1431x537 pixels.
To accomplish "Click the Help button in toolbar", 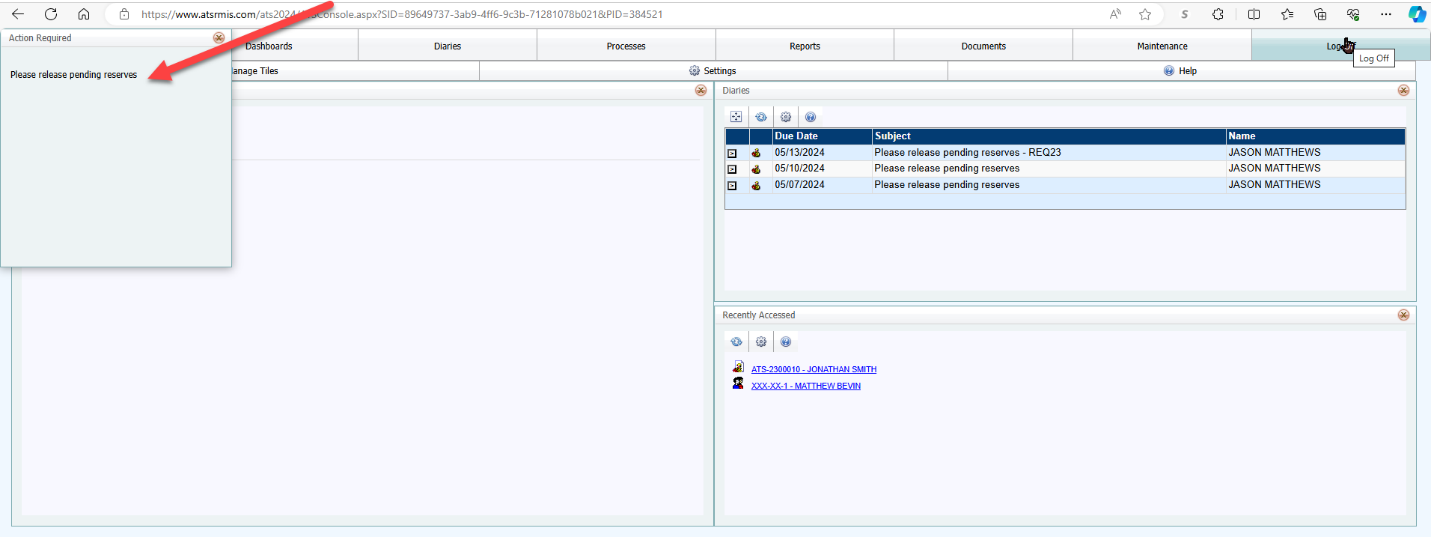I will pyautogui.click(x=1180, y=71).
